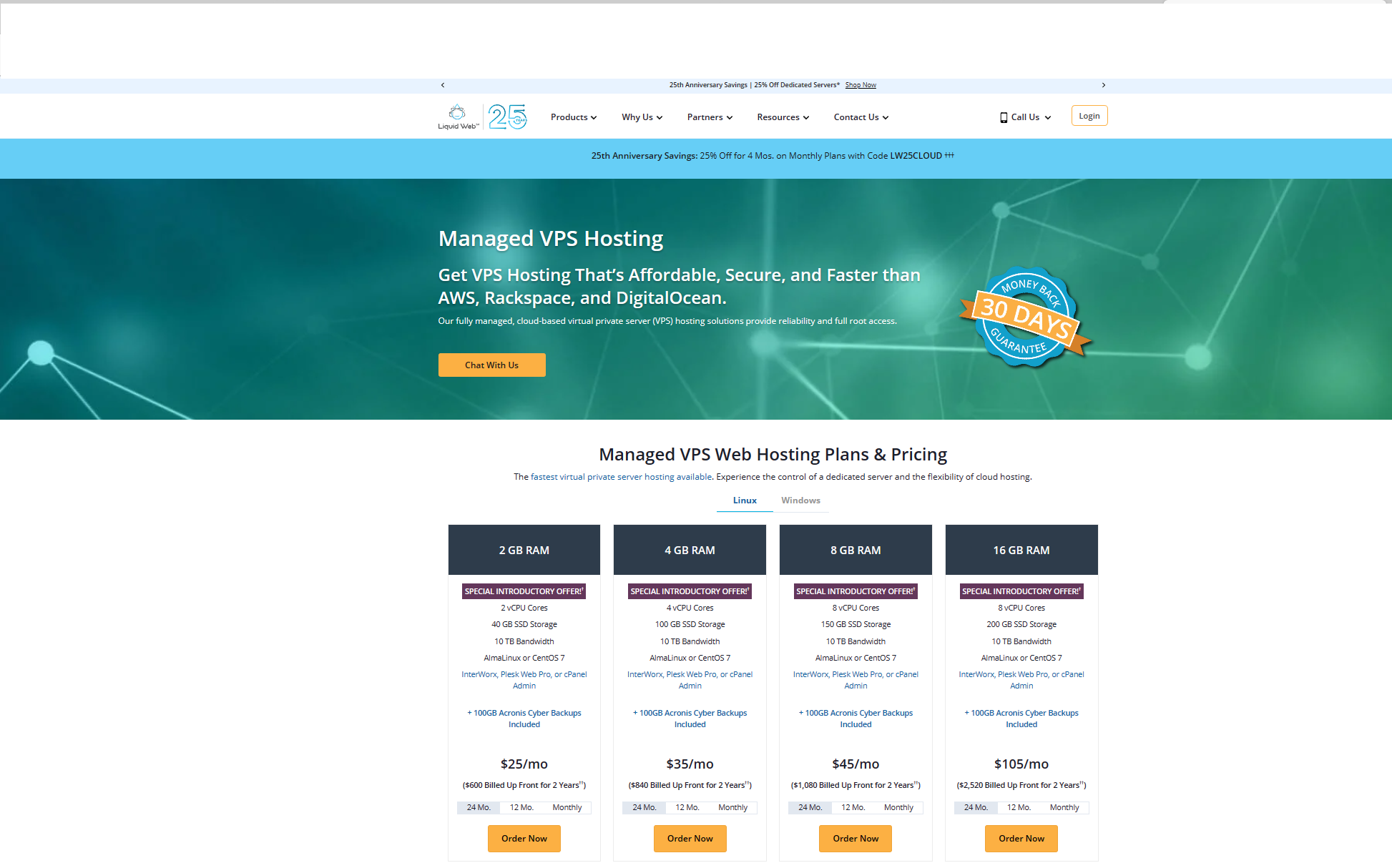Open the Partners menu item

[x=709, y=117]
